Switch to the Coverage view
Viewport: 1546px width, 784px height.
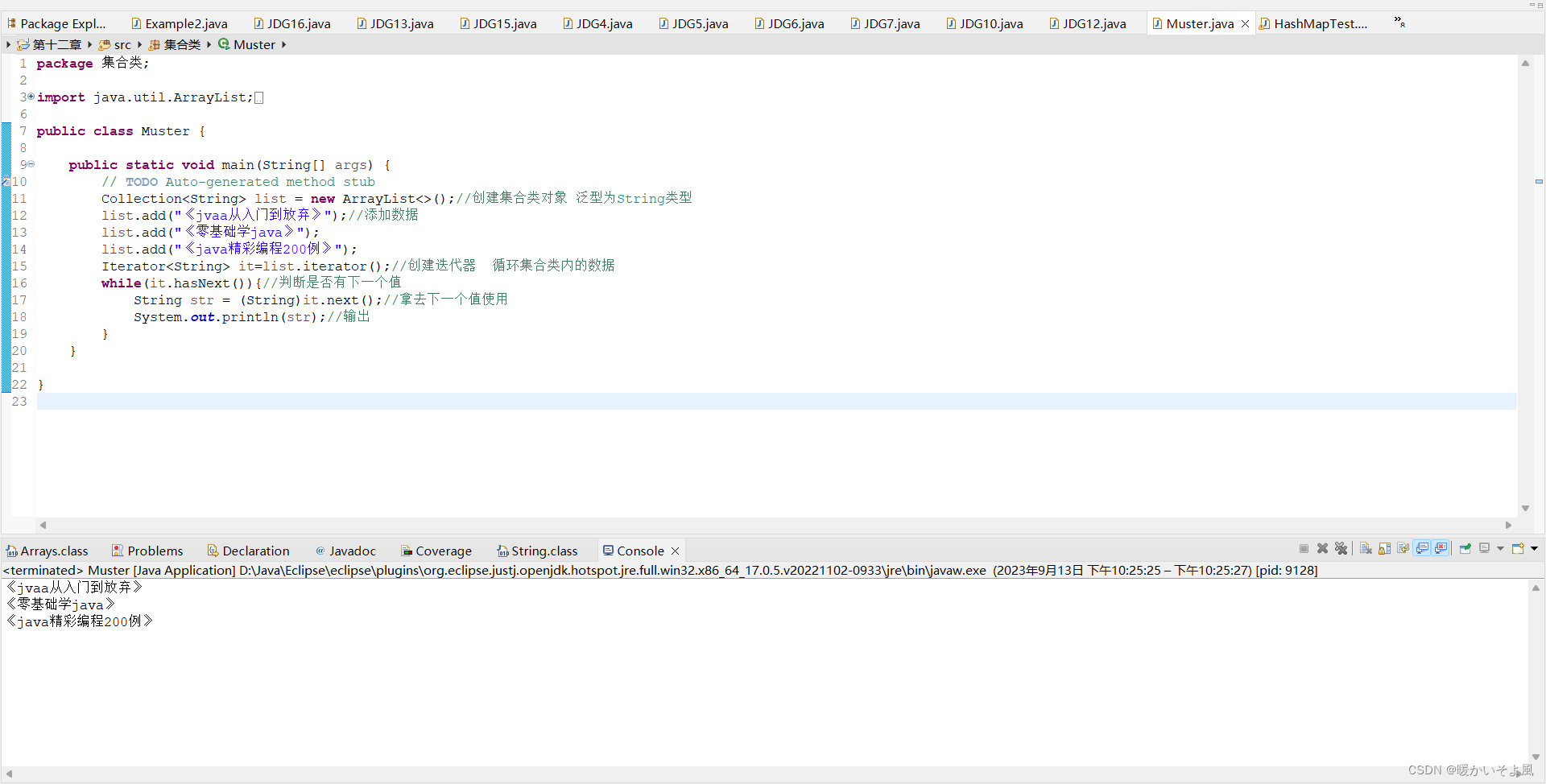pos(444,551)
